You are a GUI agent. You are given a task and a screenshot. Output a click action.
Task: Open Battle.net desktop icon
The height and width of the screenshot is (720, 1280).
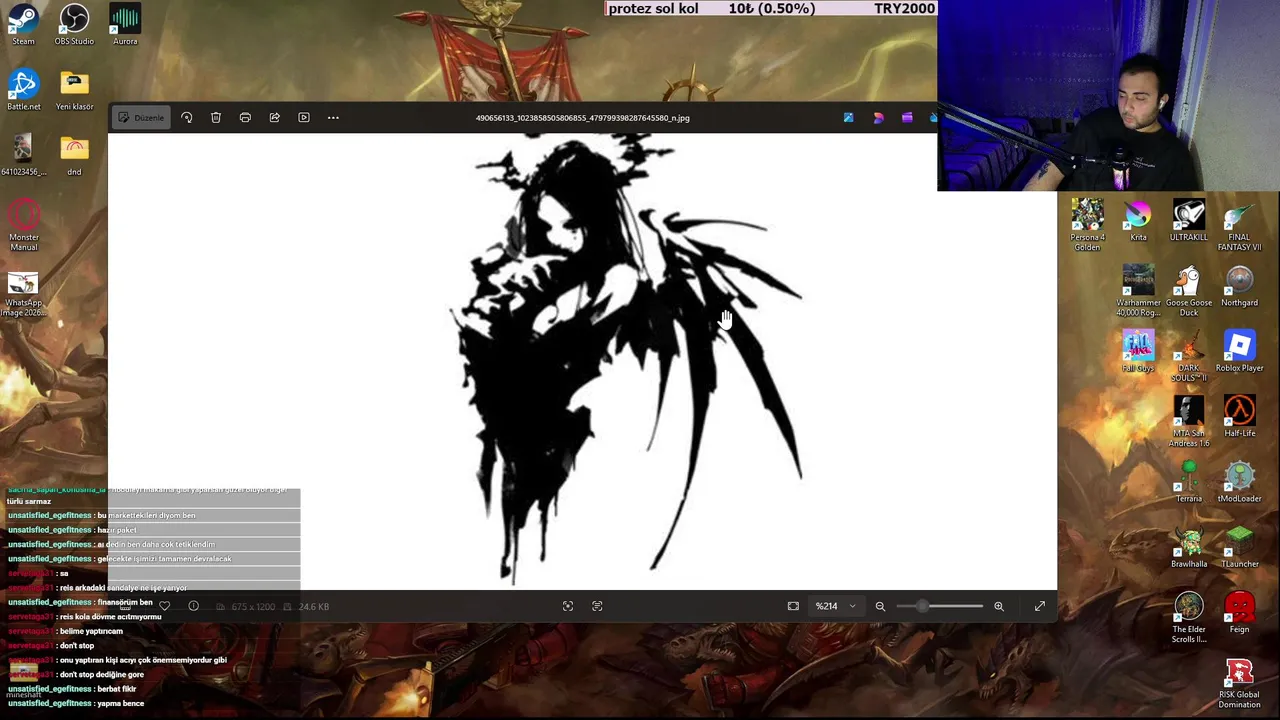coord(23,90)
